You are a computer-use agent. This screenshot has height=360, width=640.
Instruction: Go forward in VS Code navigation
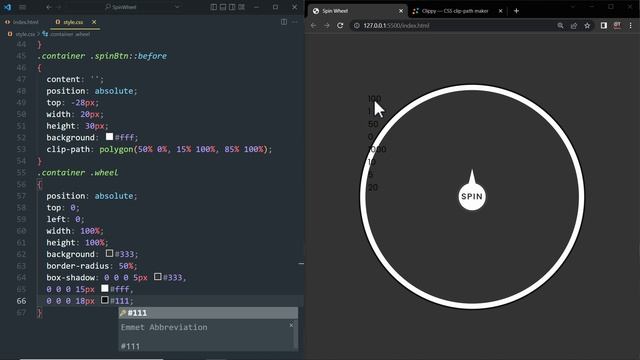[x=58, y=7]
